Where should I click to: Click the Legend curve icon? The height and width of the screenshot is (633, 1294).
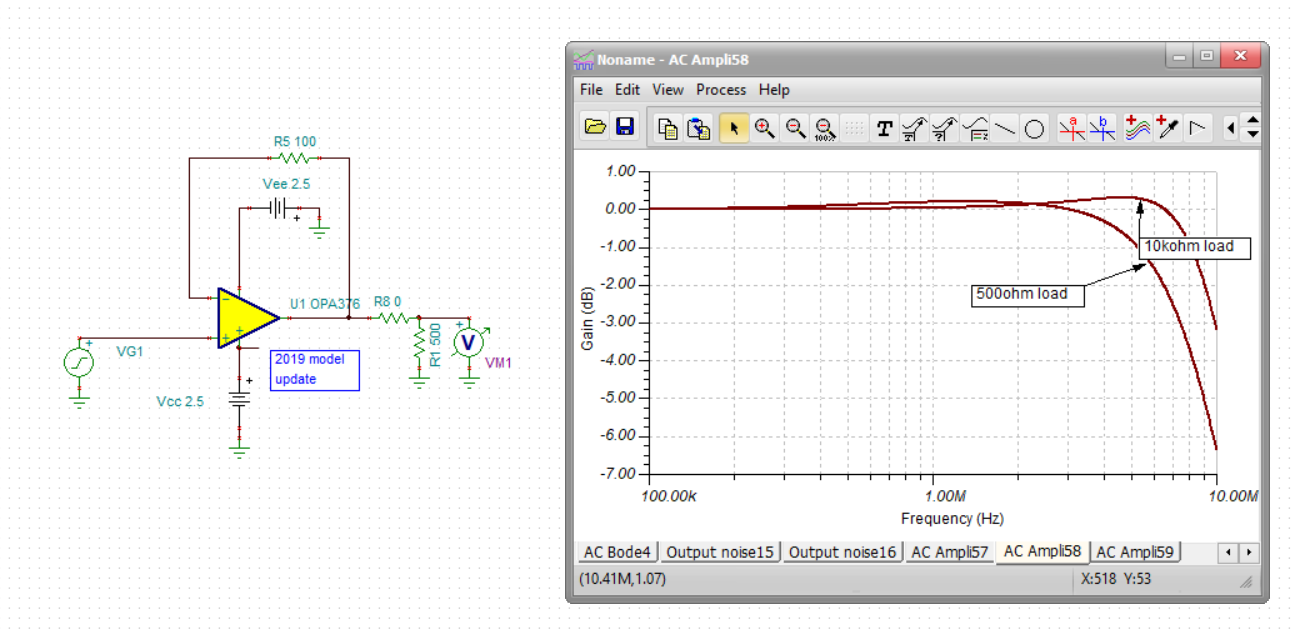(x=975, y=128)
